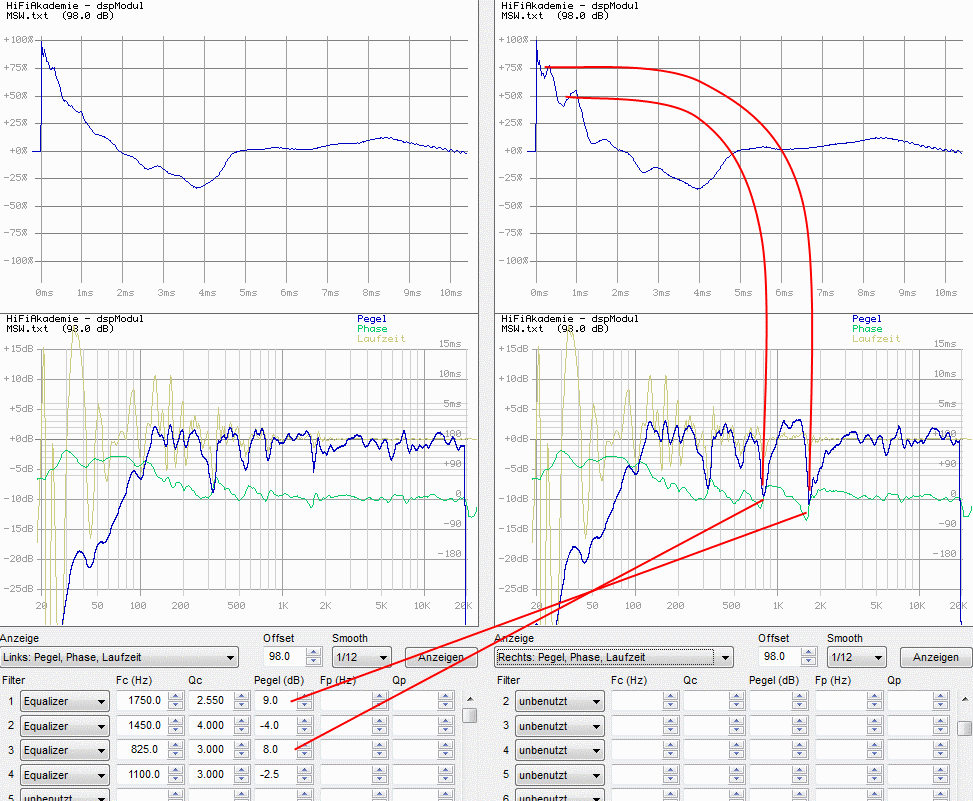Screen dimensions: 973x801
Task: Click filter 3 Fc field showing 825.0
Action: (139, 750)
